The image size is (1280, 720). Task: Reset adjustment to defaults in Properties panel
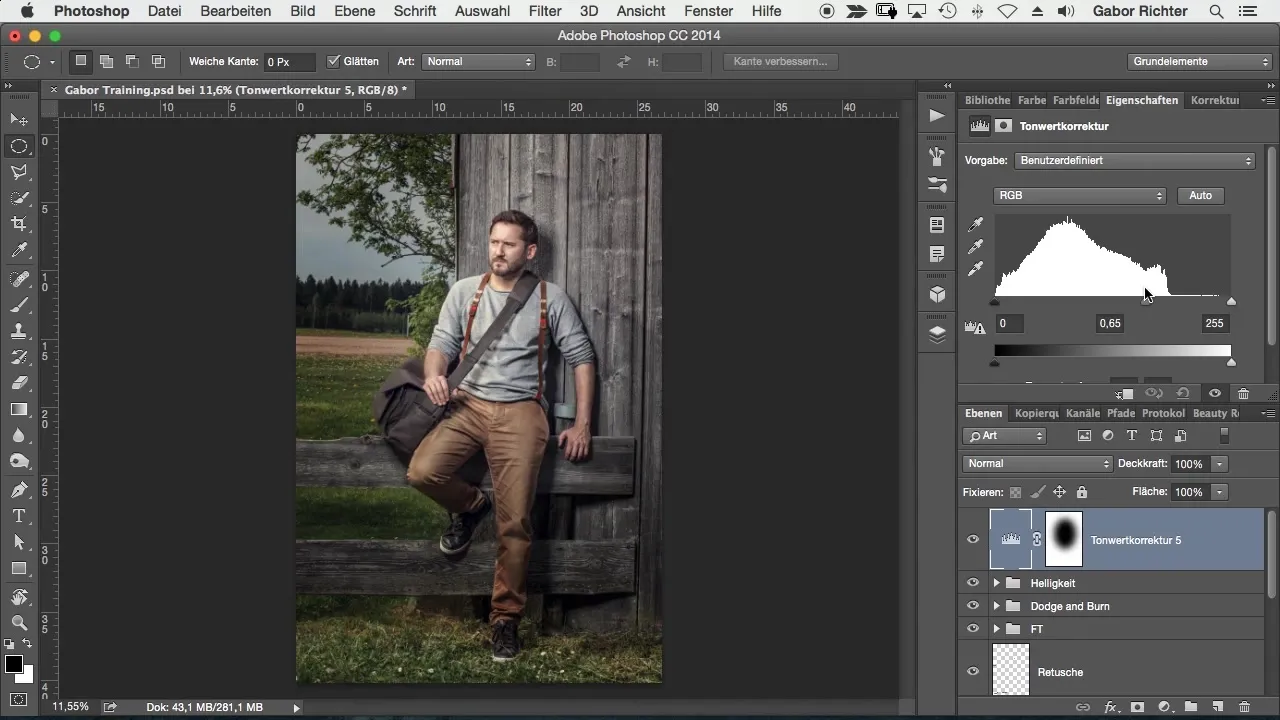point(1183,394)
